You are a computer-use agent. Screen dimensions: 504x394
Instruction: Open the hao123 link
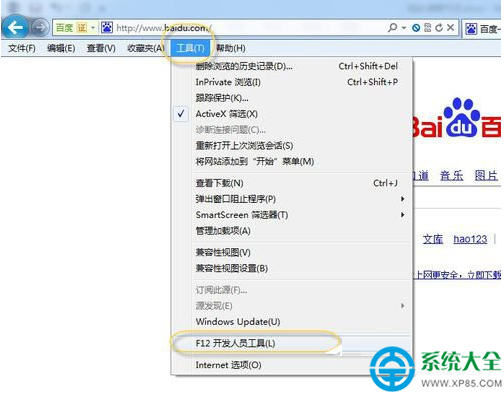click(470, 239)
